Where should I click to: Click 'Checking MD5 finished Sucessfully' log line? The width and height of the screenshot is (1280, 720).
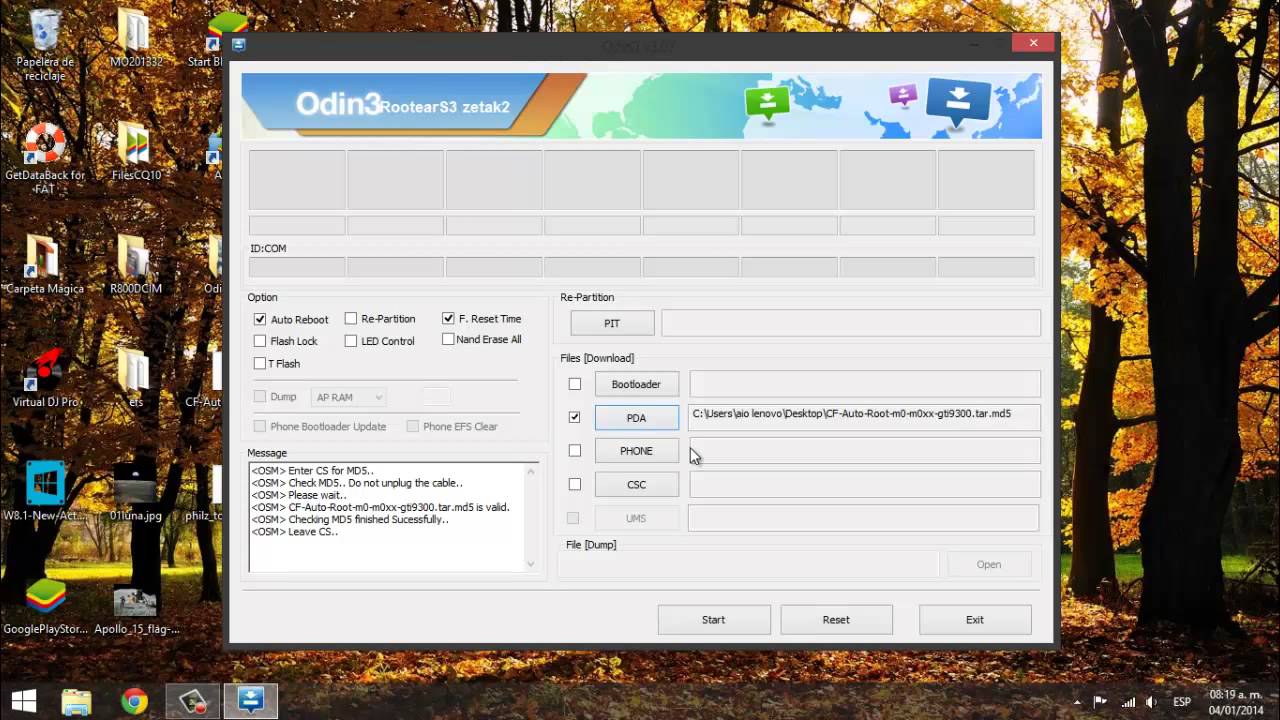[350, 520]
